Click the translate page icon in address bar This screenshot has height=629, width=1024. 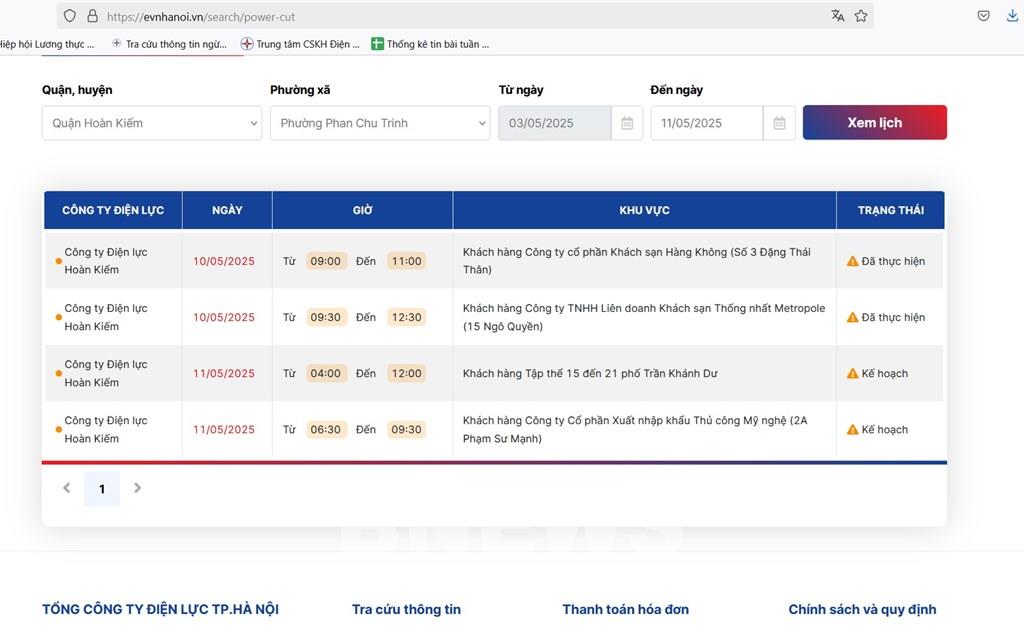(x=838, y=16)
